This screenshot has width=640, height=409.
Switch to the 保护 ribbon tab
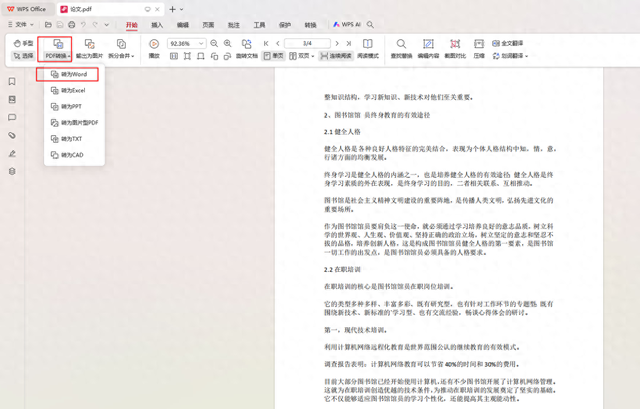click(284, 25)
